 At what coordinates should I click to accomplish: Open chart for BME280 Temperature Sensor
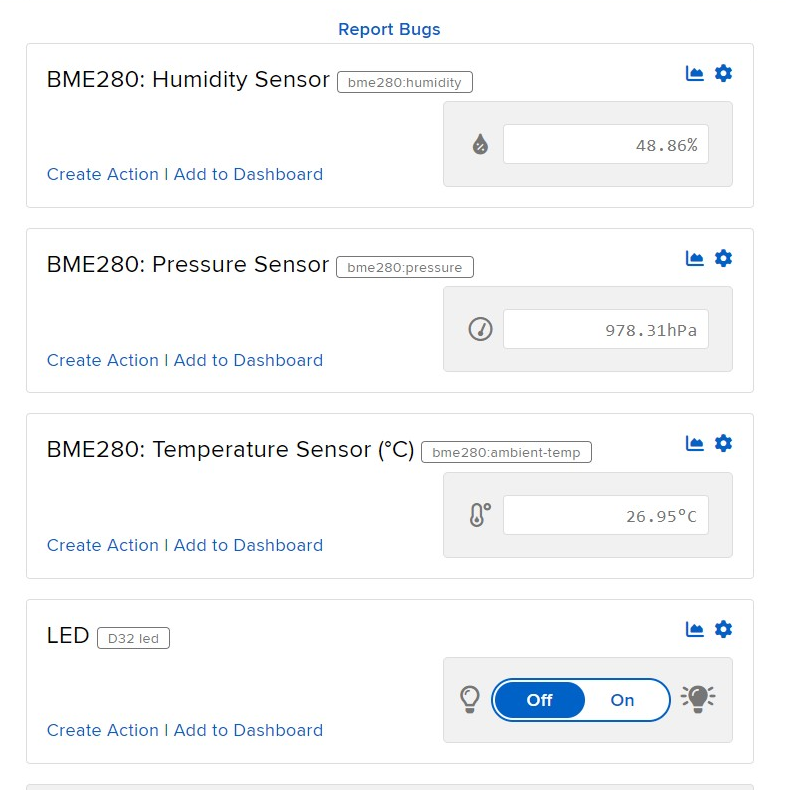(x=694, y=443)
